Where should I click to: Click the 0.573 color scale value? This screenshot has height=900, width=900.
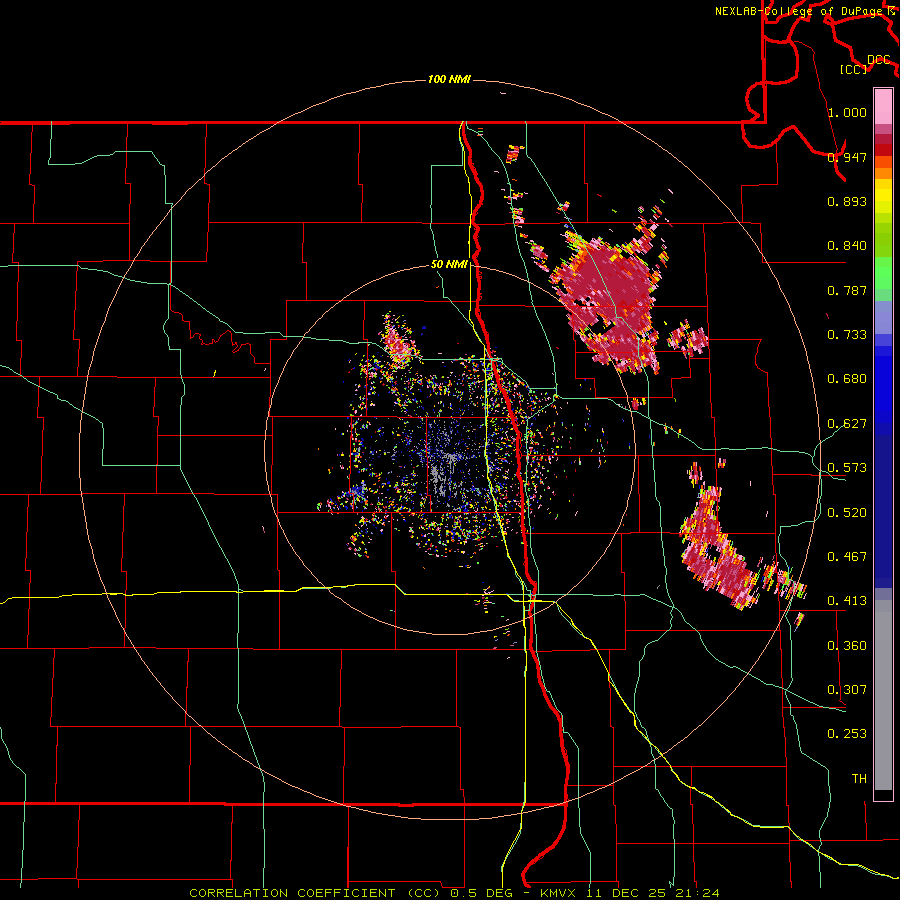(x=847, y=468)
